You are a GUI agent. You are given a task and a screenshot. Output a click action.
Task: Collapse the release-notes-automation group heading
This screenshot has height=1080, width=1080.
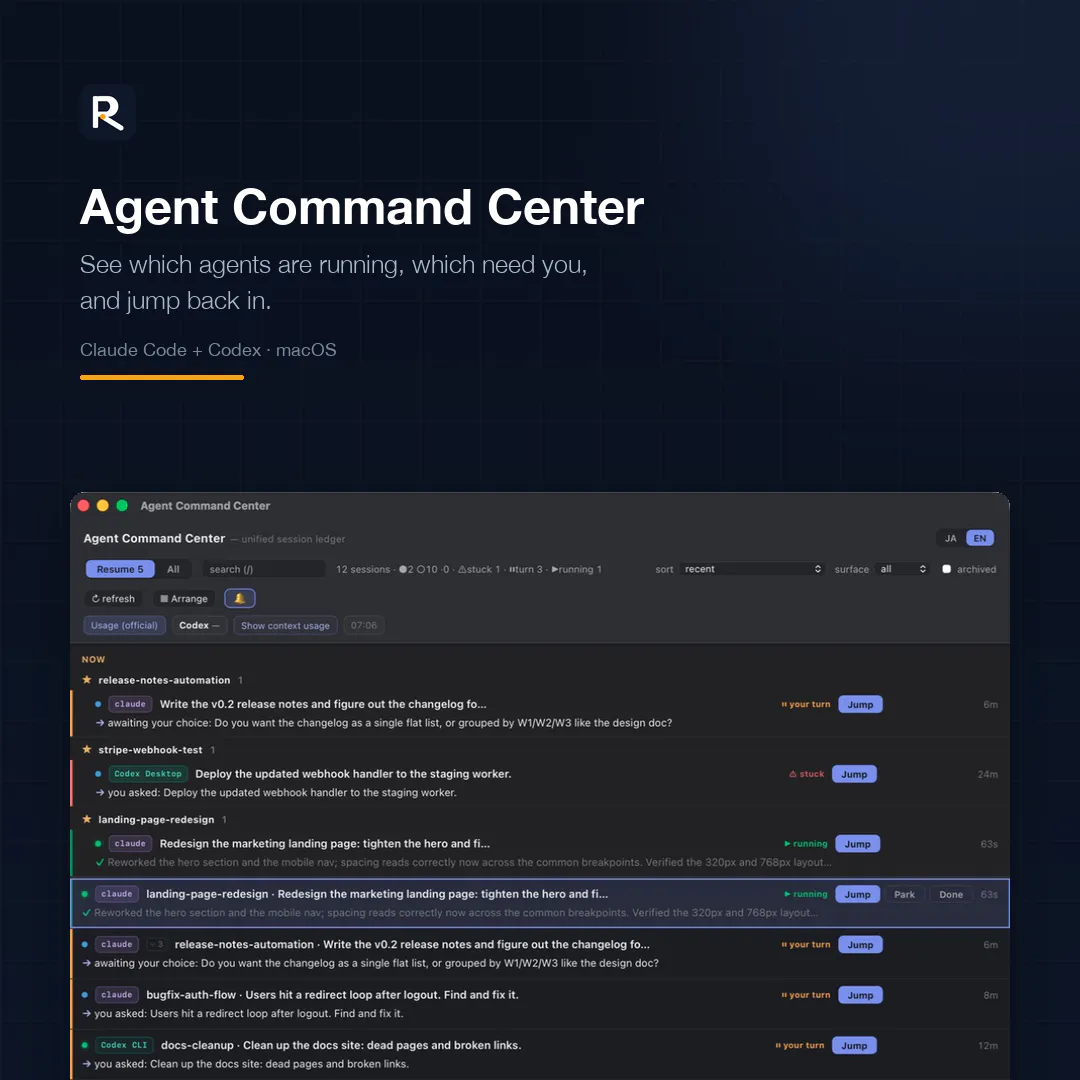click(164, 680)
